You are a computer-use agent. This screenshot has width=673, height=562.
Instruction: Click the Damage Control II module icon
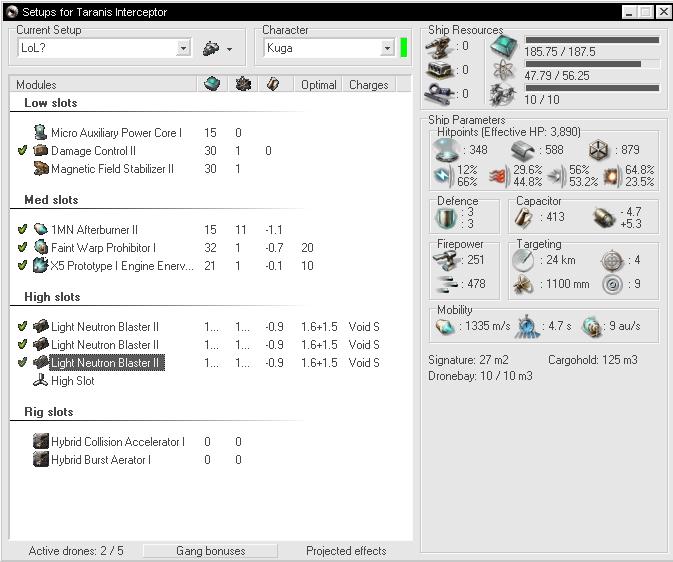[x=40, y=150]
